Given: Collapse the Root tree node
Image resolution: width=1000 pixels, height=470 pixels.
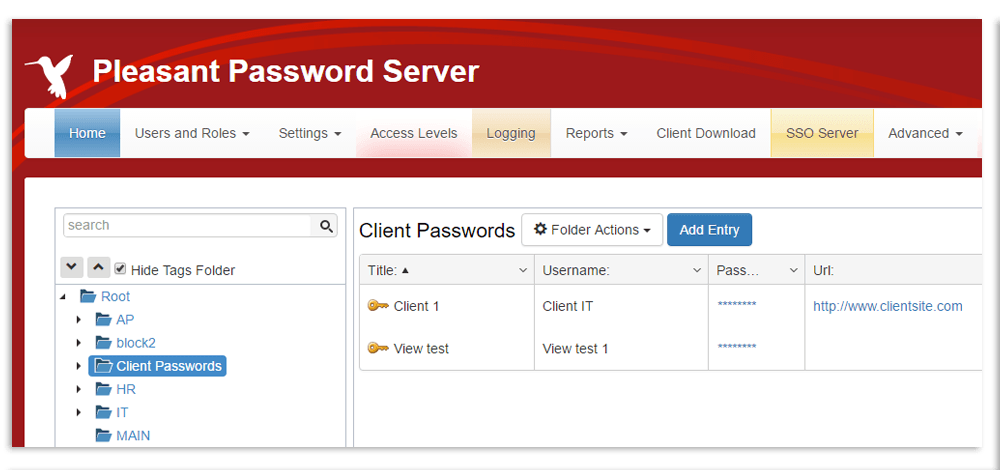Looking at the screenshot, I should click(64, 297).
